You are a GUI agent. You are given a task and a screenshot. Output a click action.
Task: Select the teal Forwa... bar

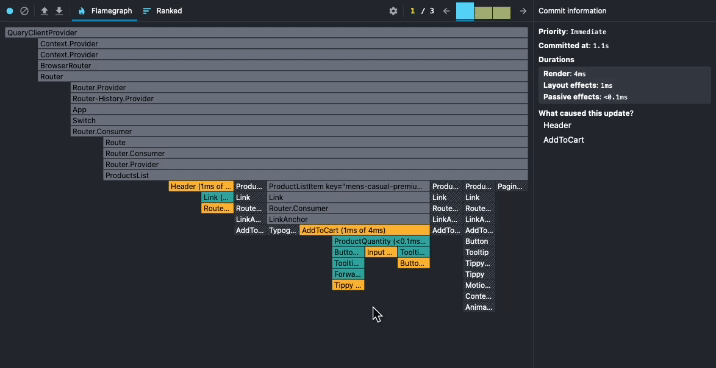(348, 274)
